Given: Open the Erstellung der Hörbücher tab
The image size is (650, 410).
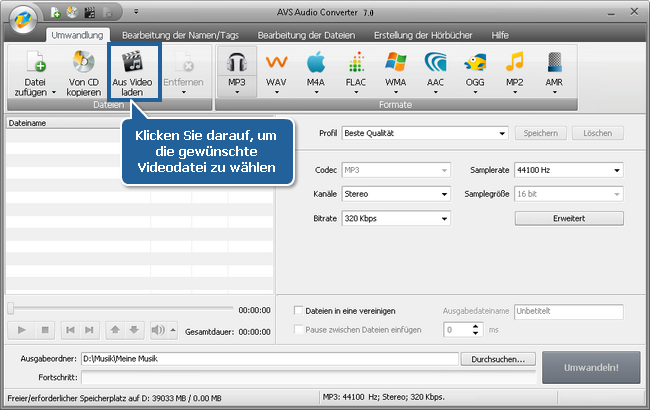Looking at the screenshot, I should coord(421,35).
